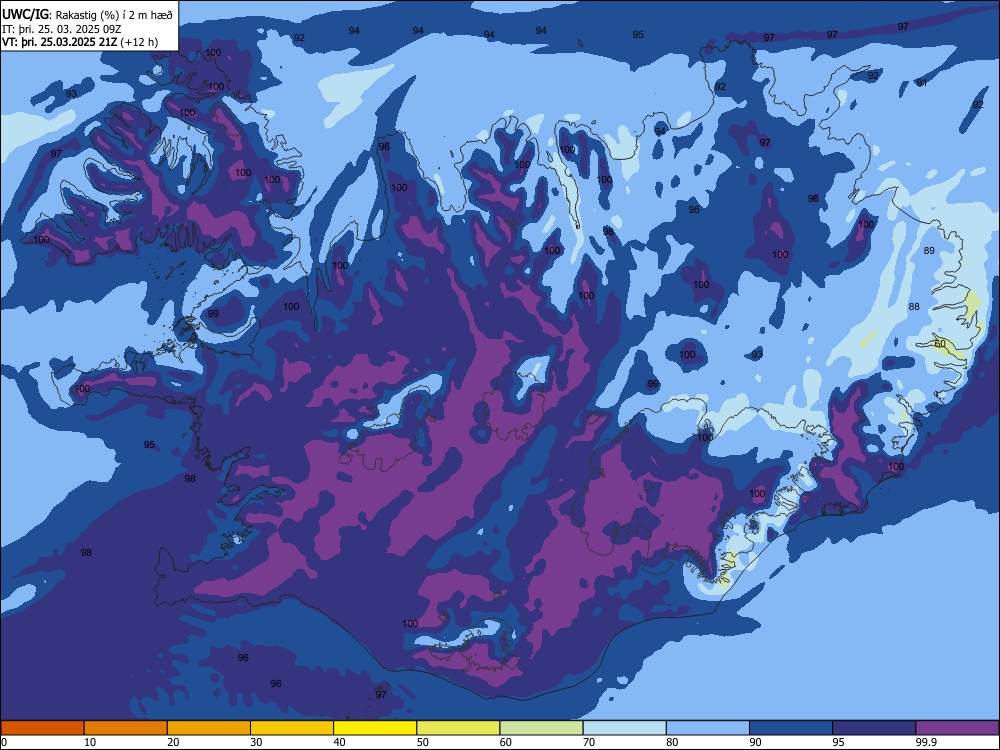Click the '60' value on the east coast
1000x750 pixels.
pos(940,344)
